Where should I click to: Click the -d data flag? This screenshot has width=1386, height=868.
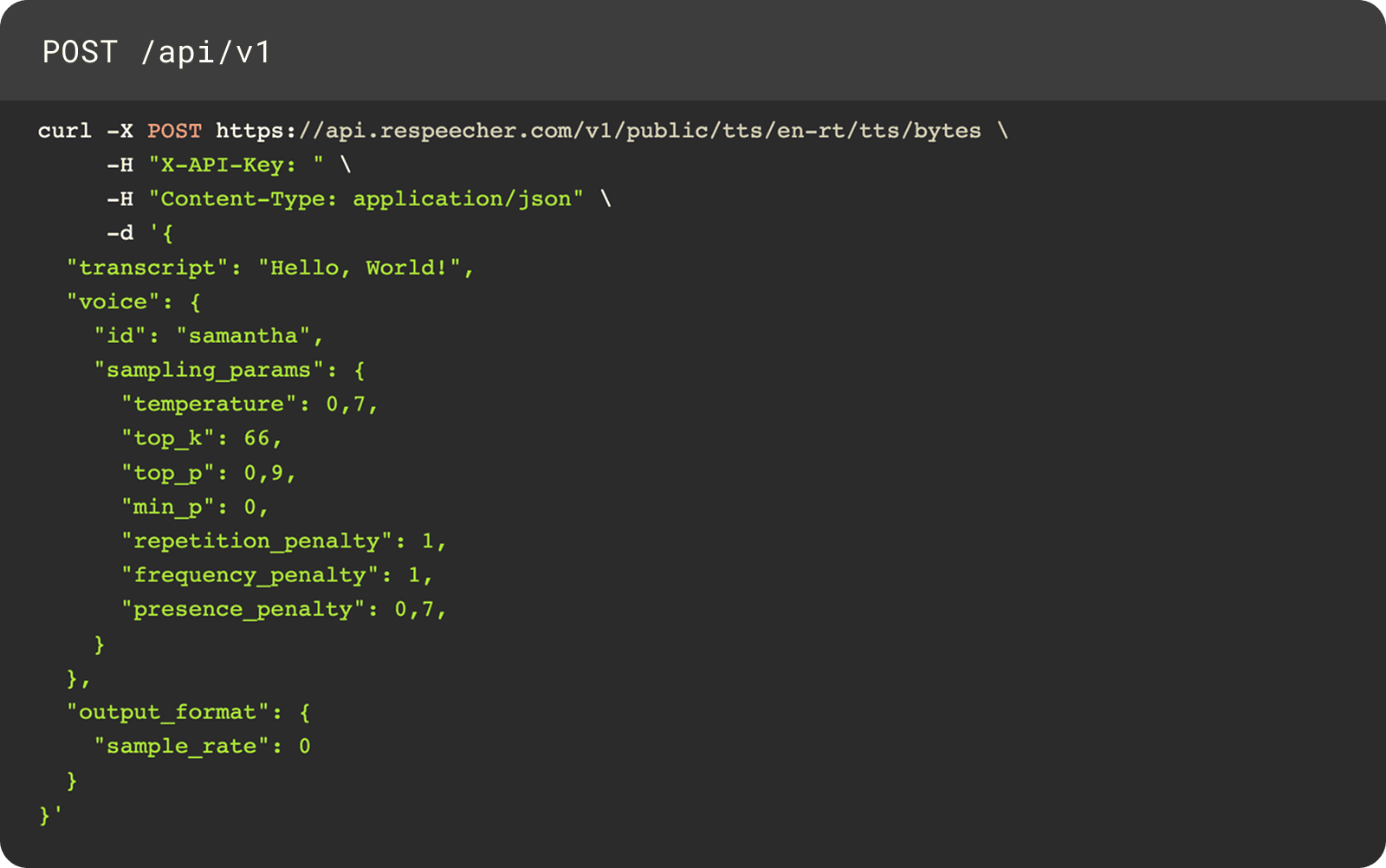120,232
